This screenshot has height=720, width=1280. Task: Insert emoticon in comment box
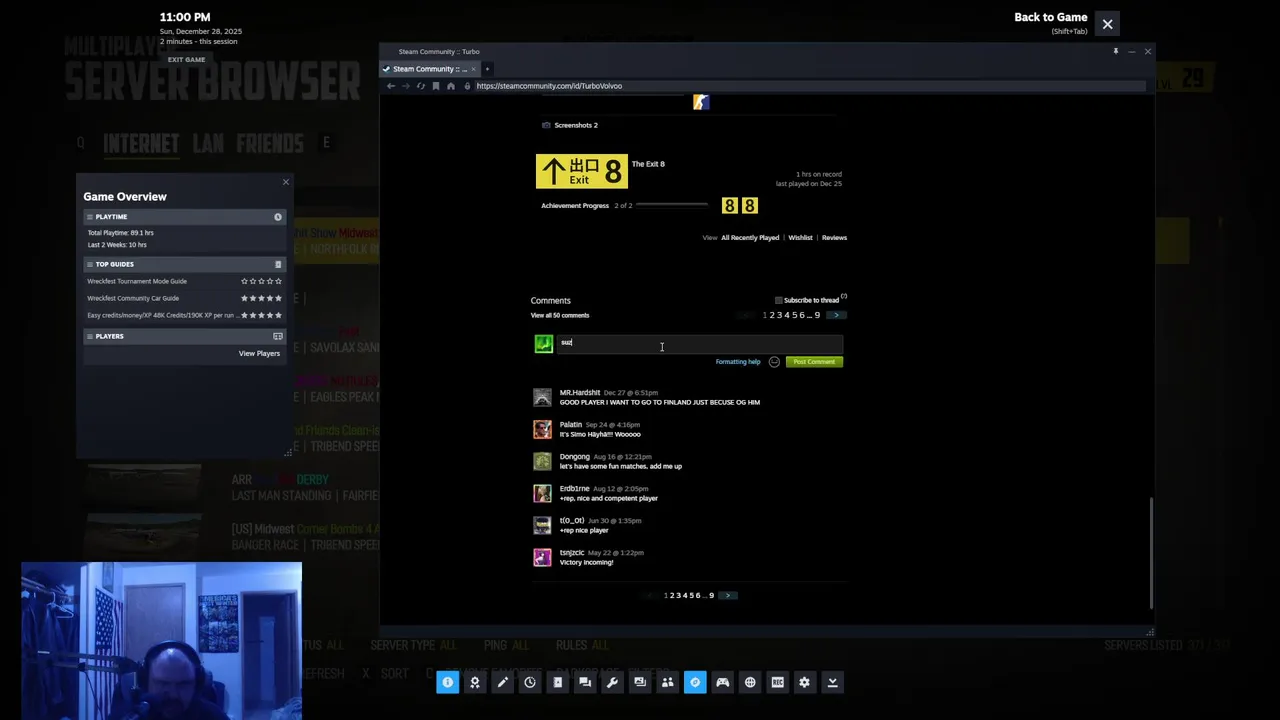774,362
